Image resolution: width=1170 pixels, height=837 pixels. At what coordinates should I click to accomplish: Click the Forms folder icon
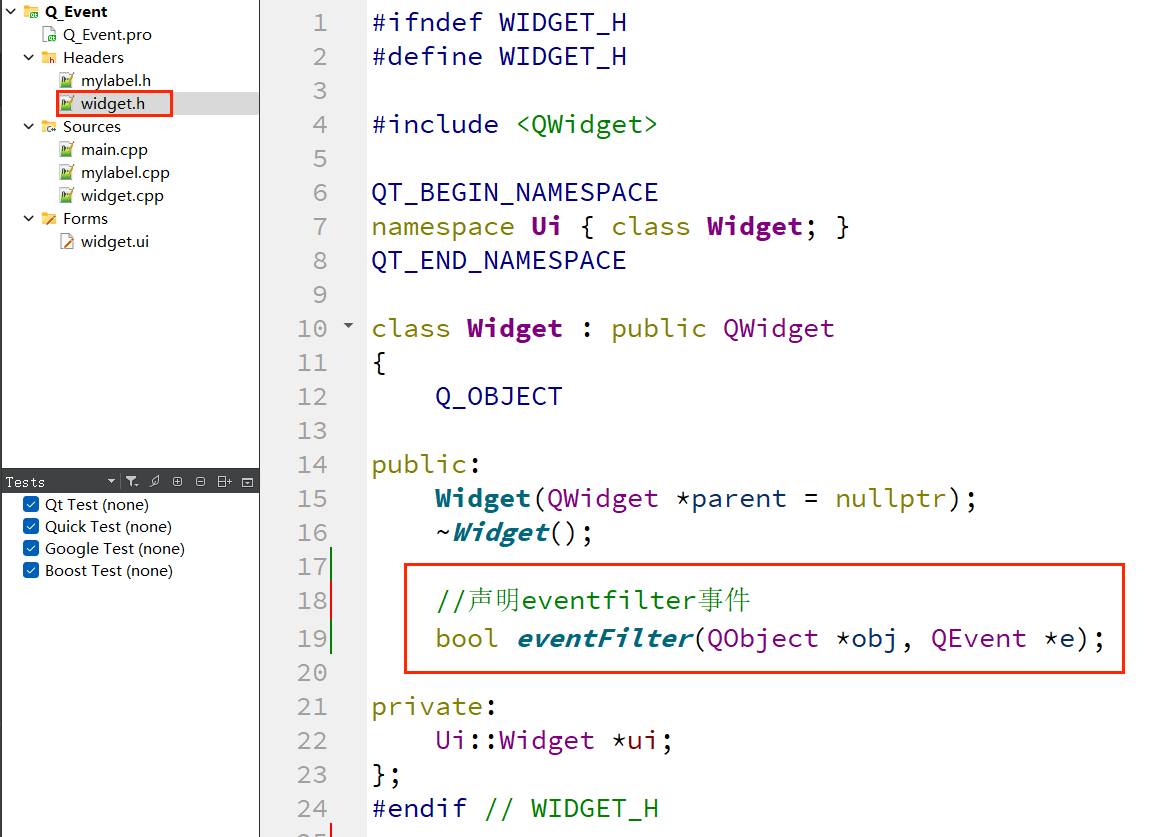[49, 219]
